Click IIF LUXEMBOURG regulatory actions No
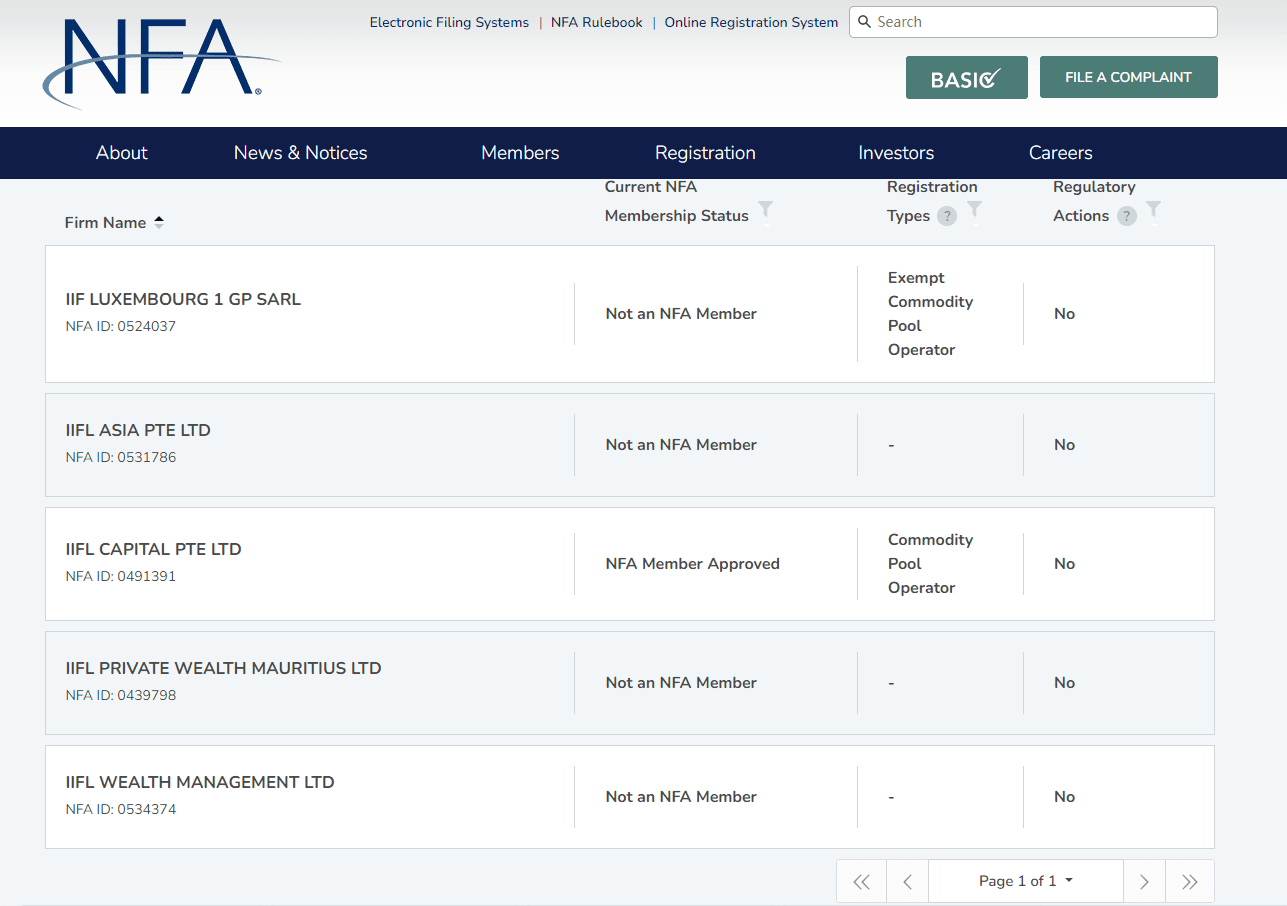This screenshot has height=906, width=1287. (x=1064, y=314)
